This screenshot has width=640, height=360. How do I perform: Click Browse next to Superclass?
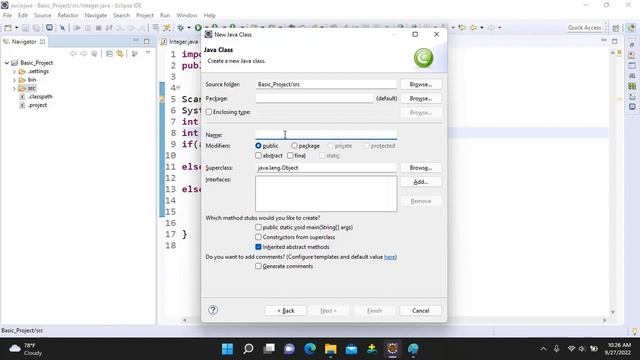coord(420,168)
